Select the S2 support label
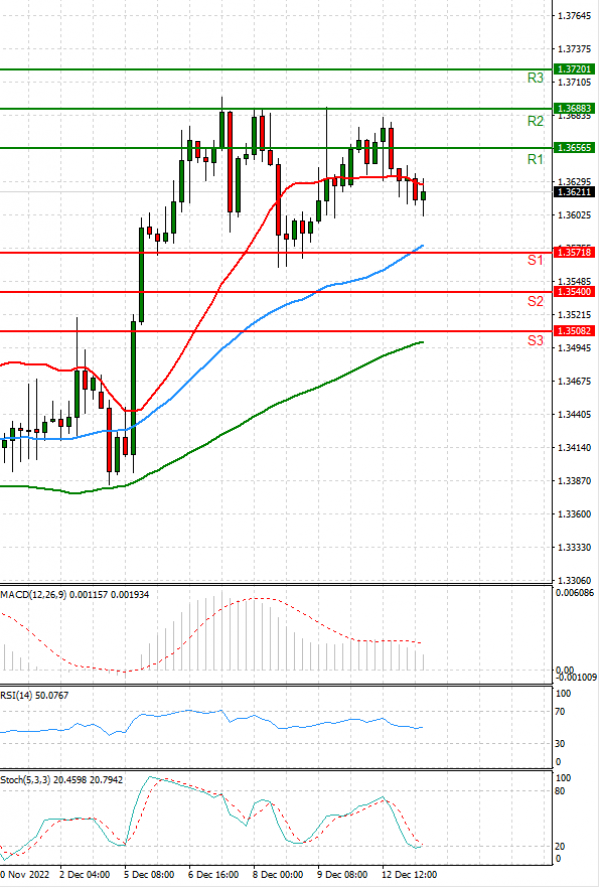The height and width of the screenshot is (888, 600). (x=535, y=301)
